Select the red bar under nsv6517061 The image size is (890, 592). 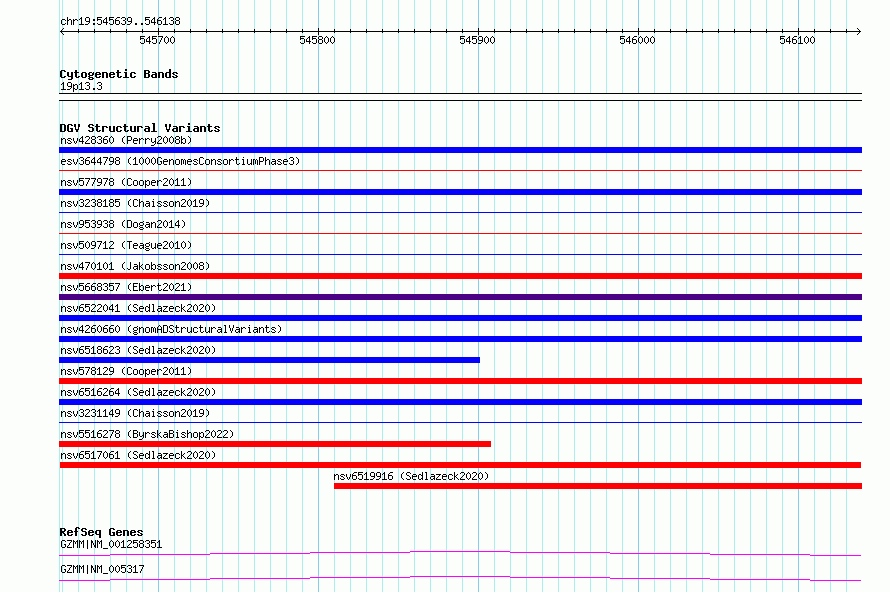(460, 465)
